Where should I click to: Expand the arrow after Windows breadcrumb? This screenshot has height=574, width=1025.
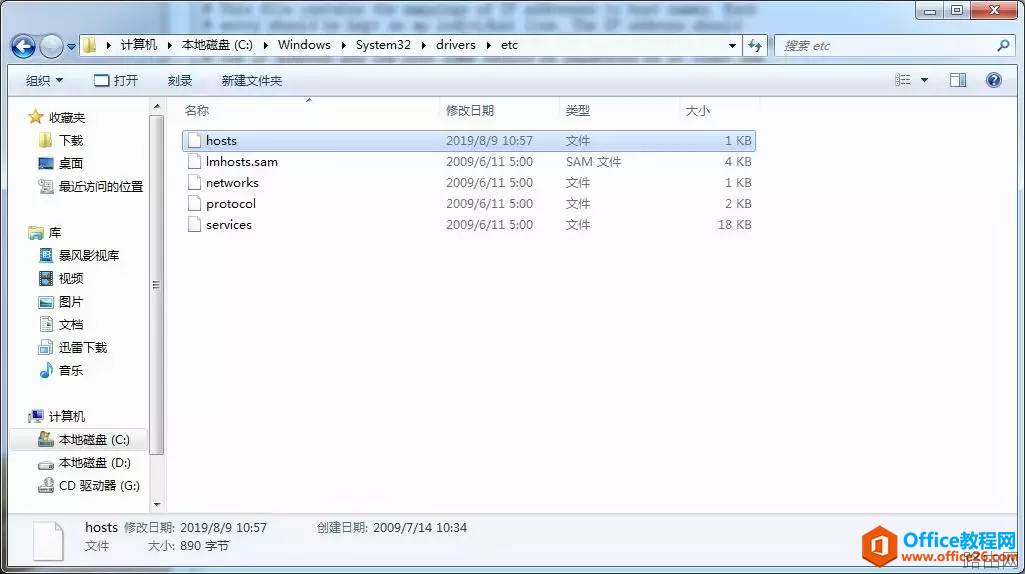coord(344,45)
